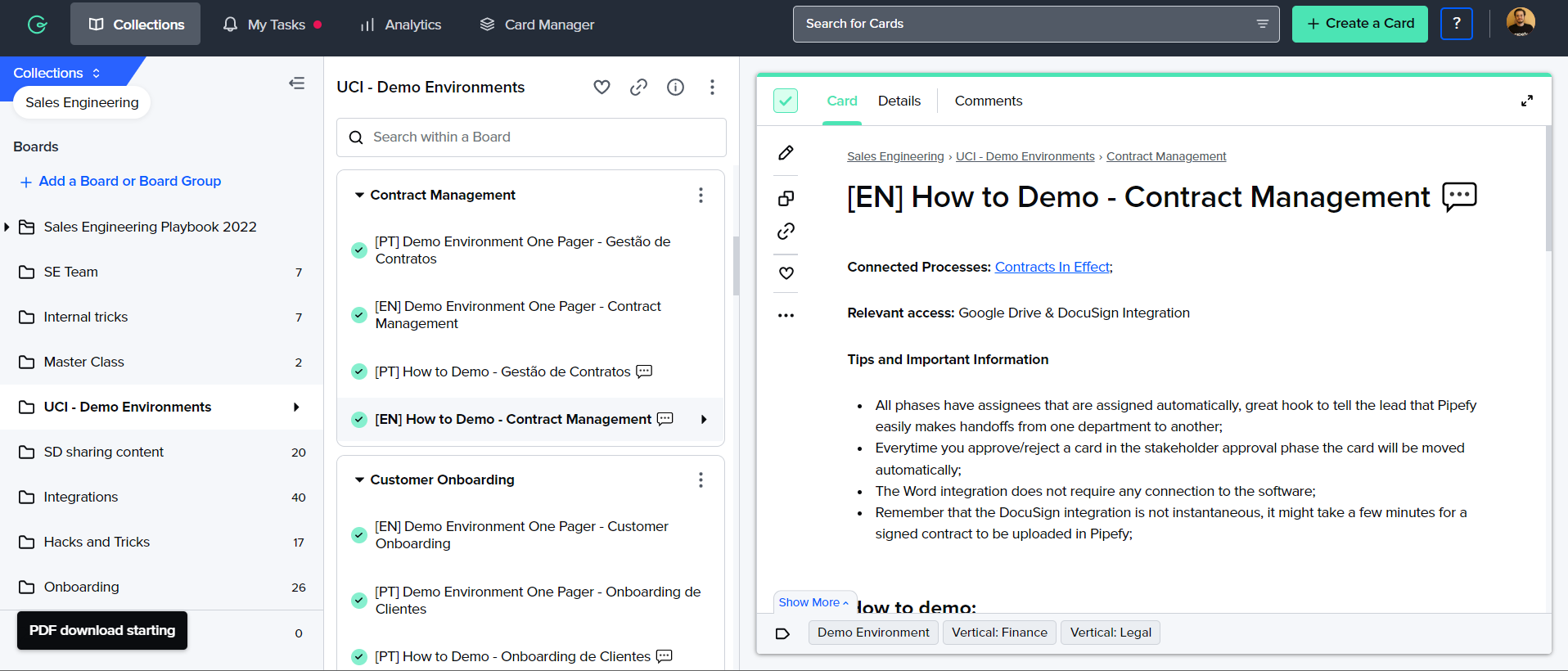Edit the card with pencil icon
This screenshot has height=671, width=1568.
pos(786,153)
